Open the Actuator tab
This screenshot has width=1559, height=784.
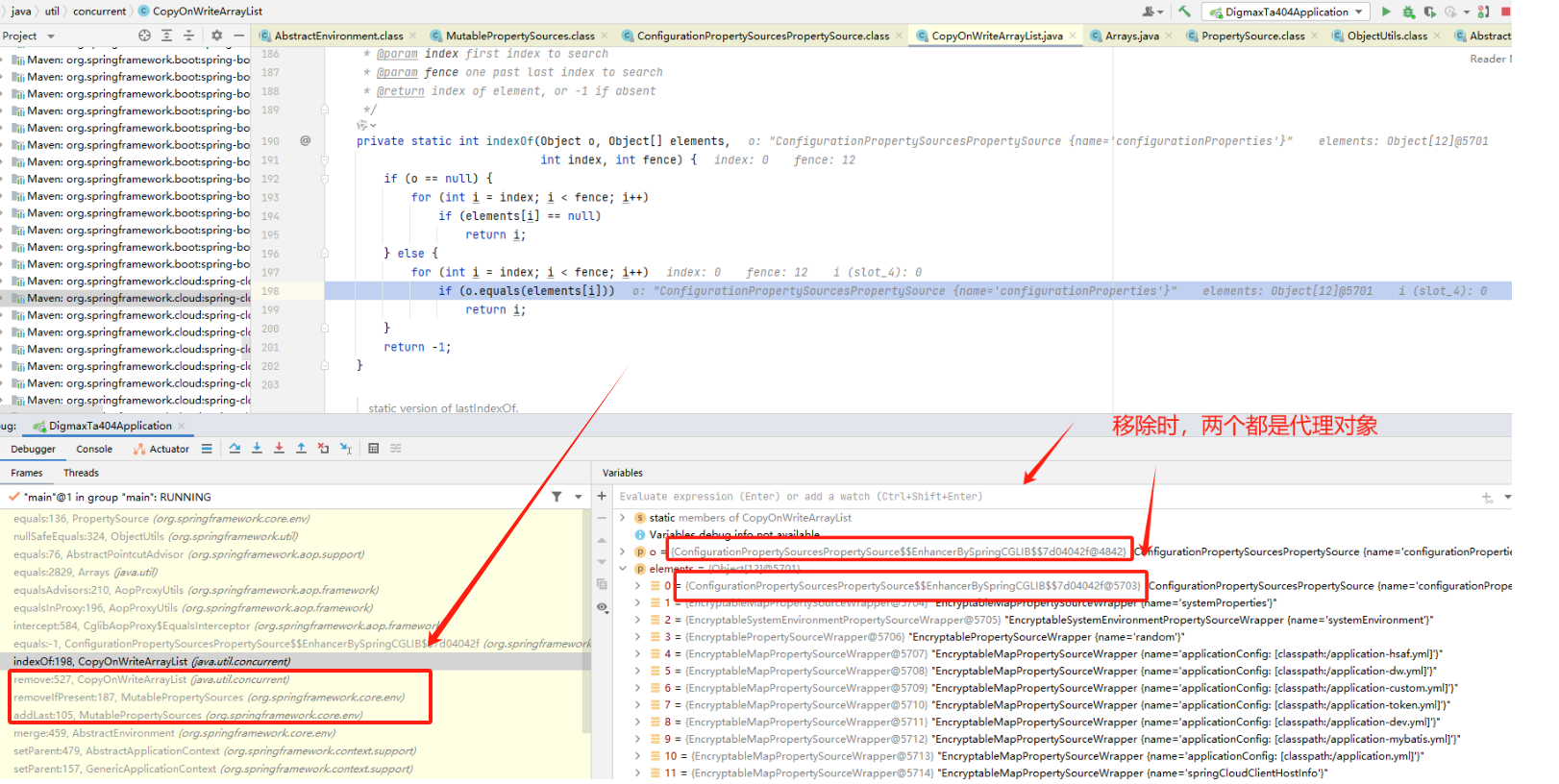pos(161,449)
